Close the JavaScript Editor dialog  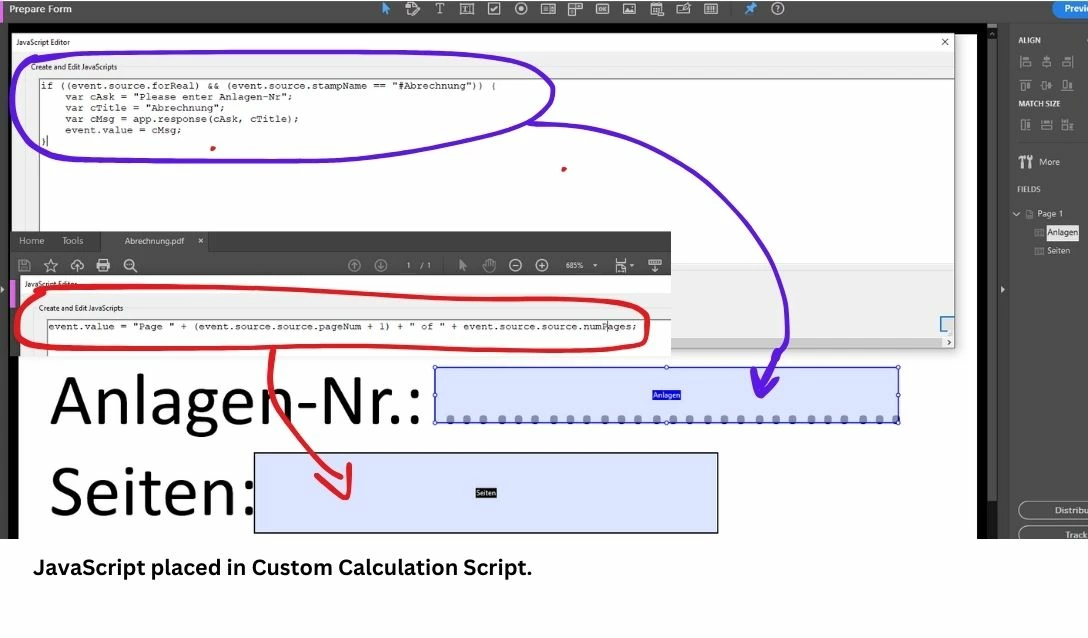(944, 42)
